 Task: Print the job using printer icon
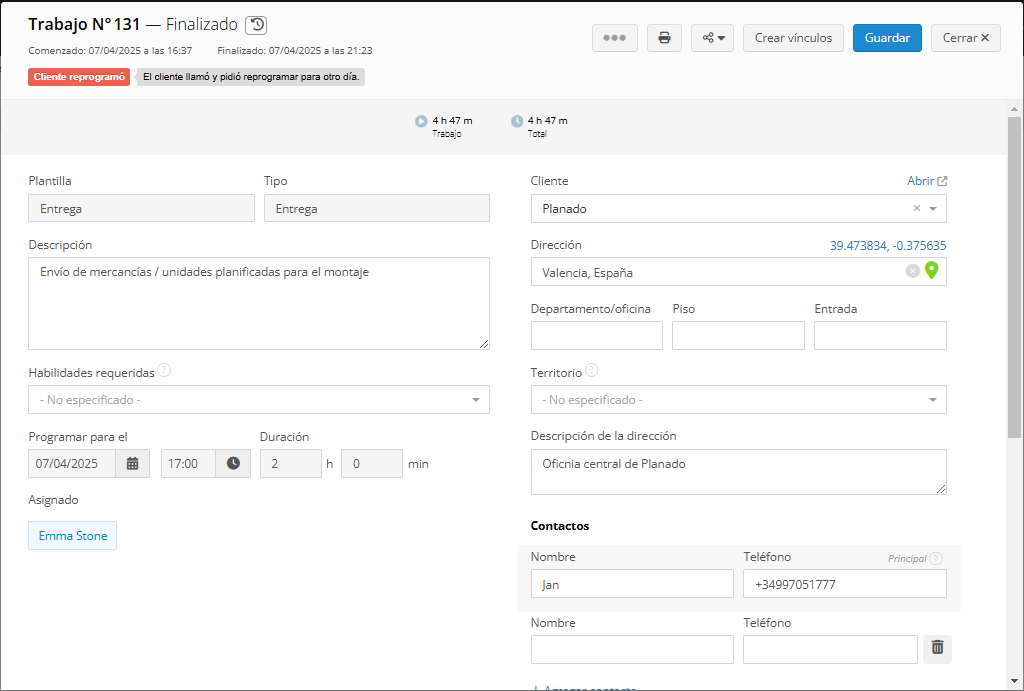click(x=664, y=38)
